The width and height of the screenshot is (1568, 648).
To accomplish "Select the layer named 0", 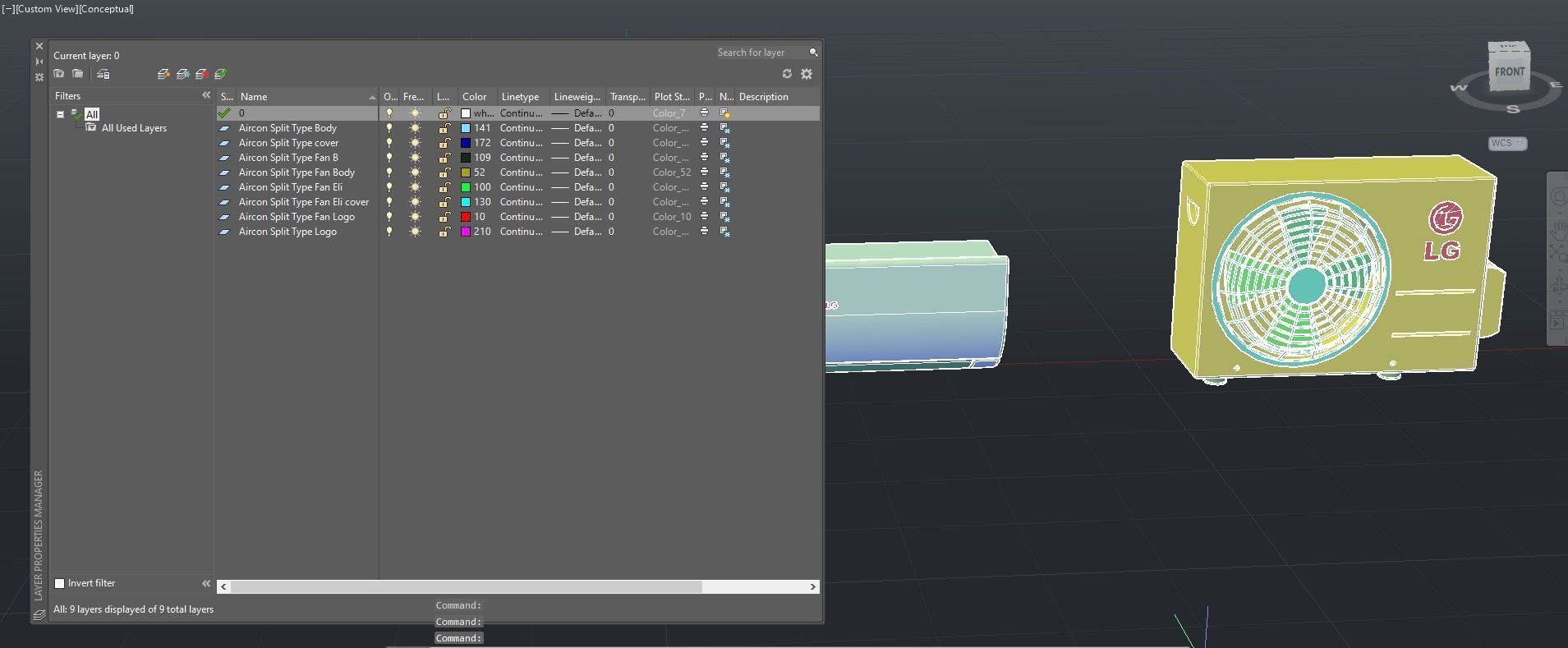I will (241, 113).
